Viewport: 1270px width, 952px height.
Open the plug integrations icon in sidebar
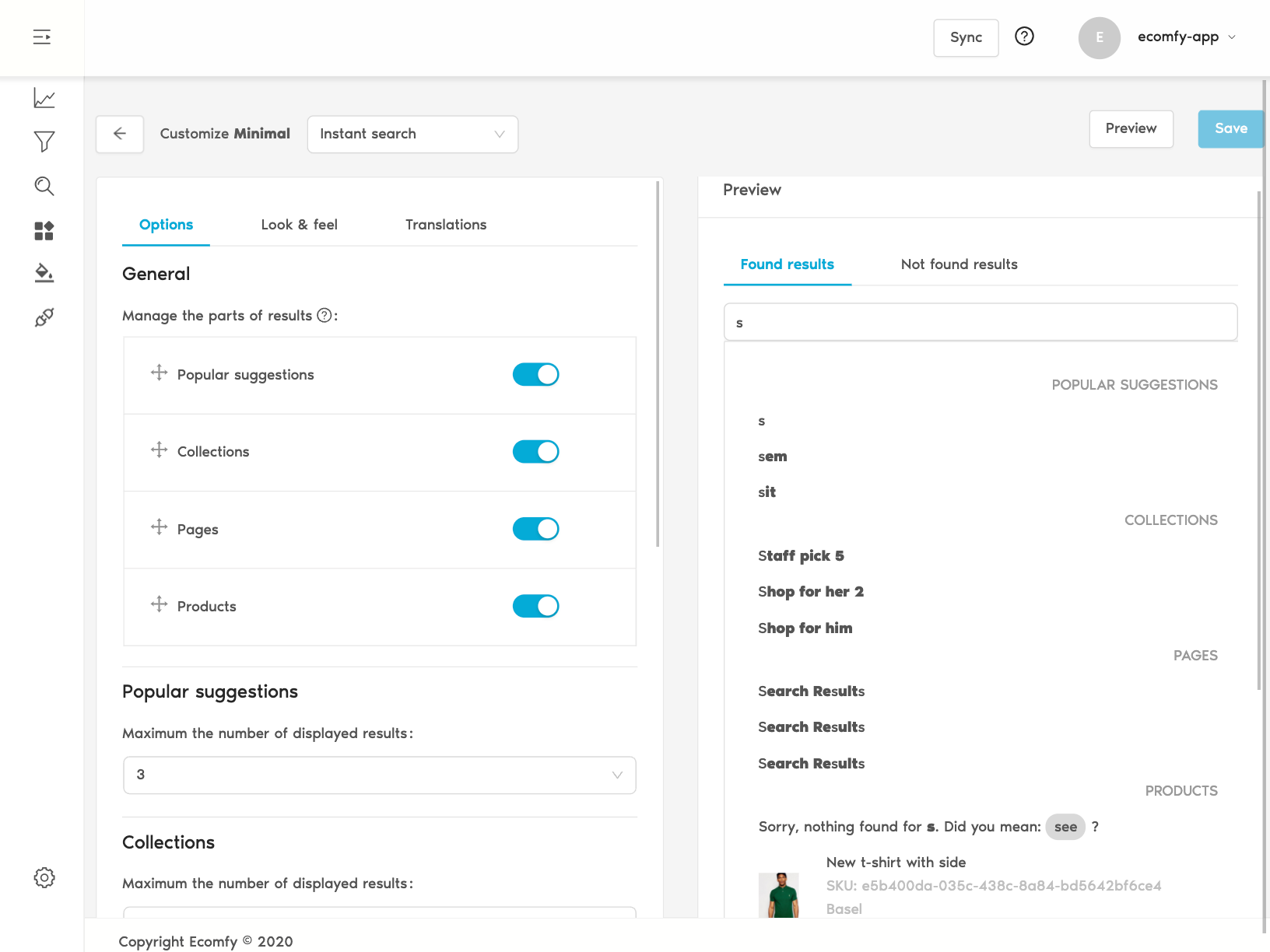point(44,317)
